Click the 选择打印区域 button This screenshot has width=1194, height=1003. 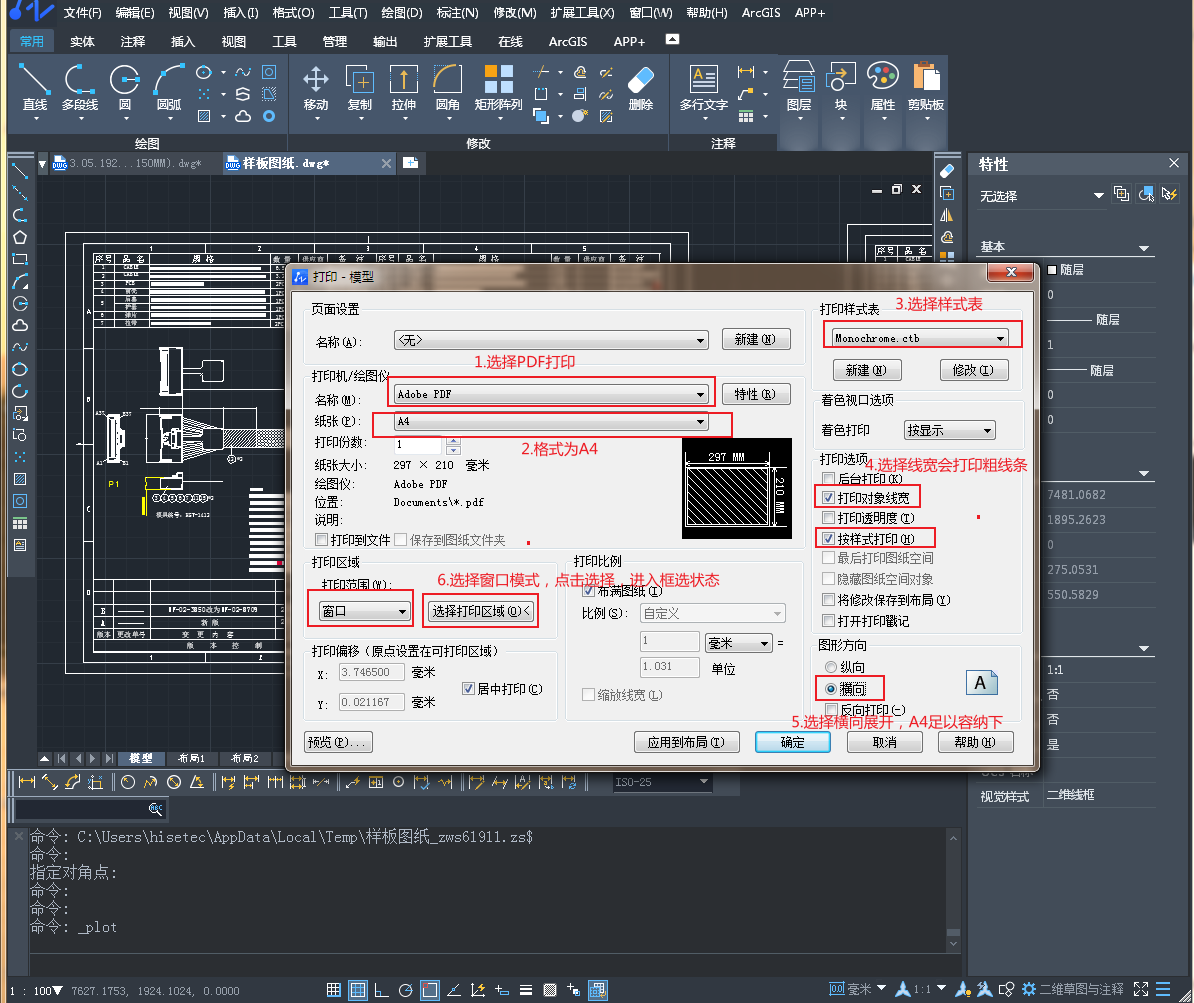pyautogui.click(x=481, y=611)
